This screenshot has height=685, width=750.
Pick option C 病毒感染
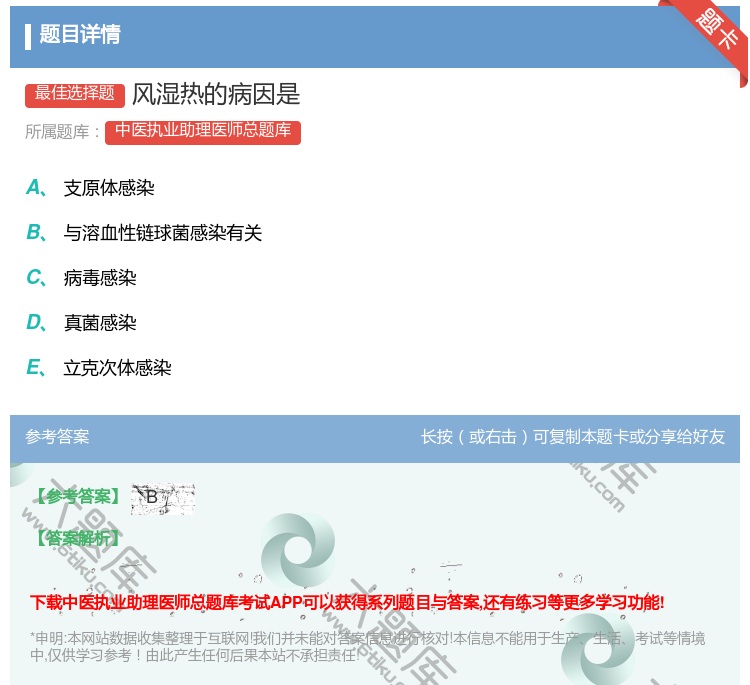81,278
